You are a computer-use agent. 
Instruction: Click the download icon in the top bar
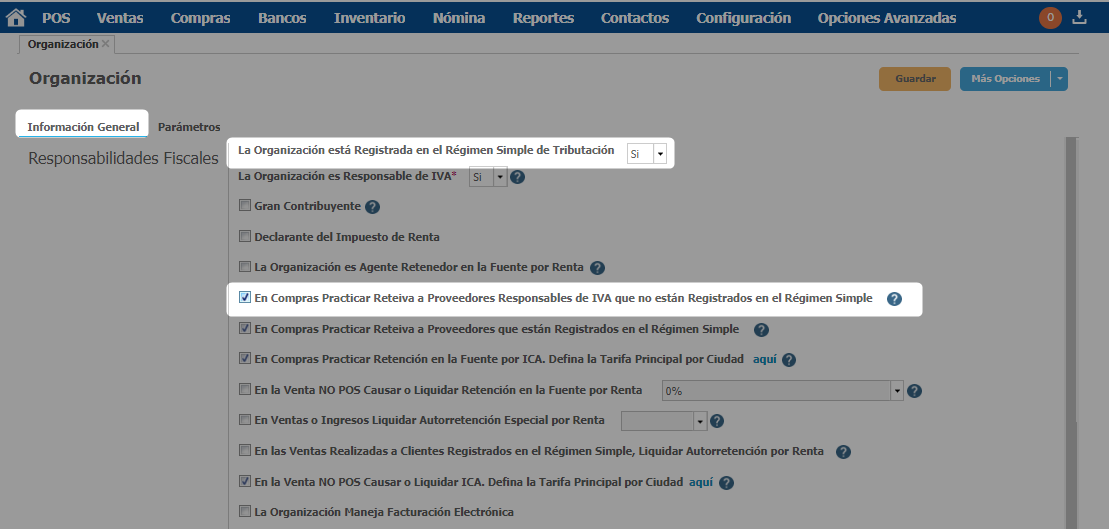[1079, 17]
